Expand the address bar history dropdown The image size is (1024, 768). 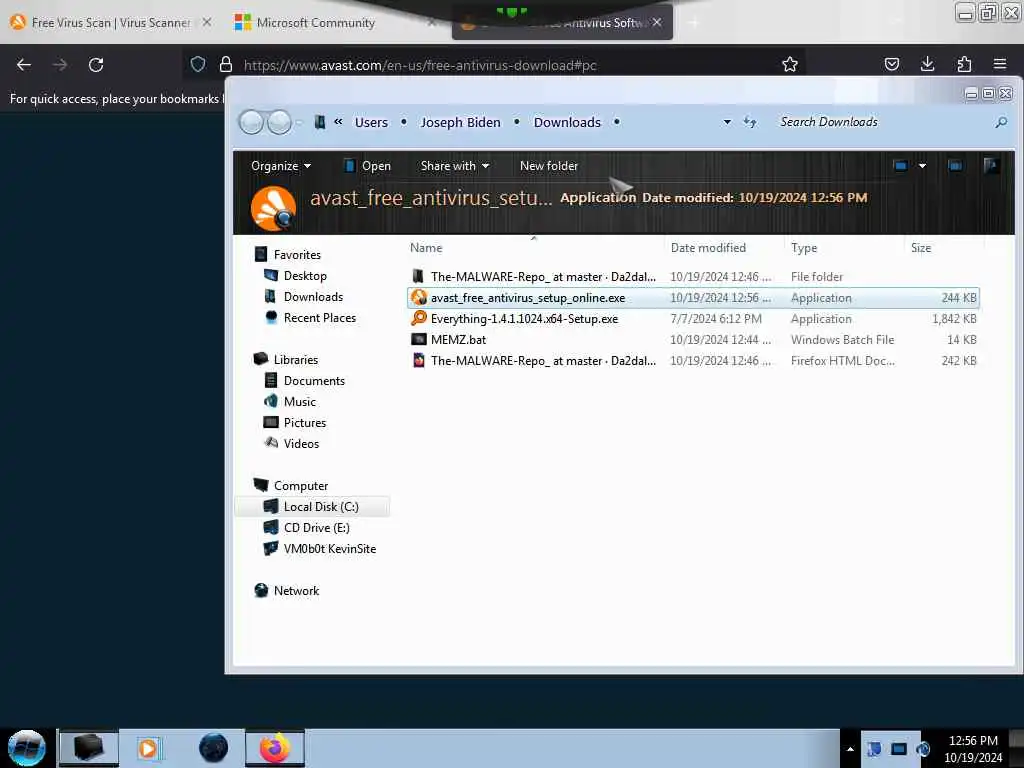(727, 122)
